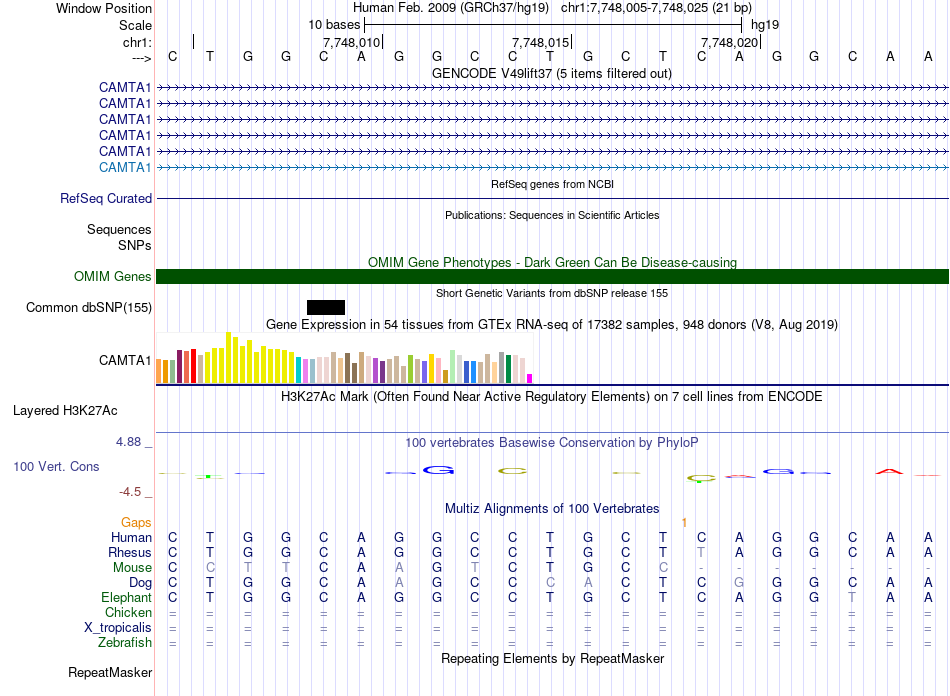Open Repeating Elements by RepeatMasker title
950x696 pixels.
553,658
